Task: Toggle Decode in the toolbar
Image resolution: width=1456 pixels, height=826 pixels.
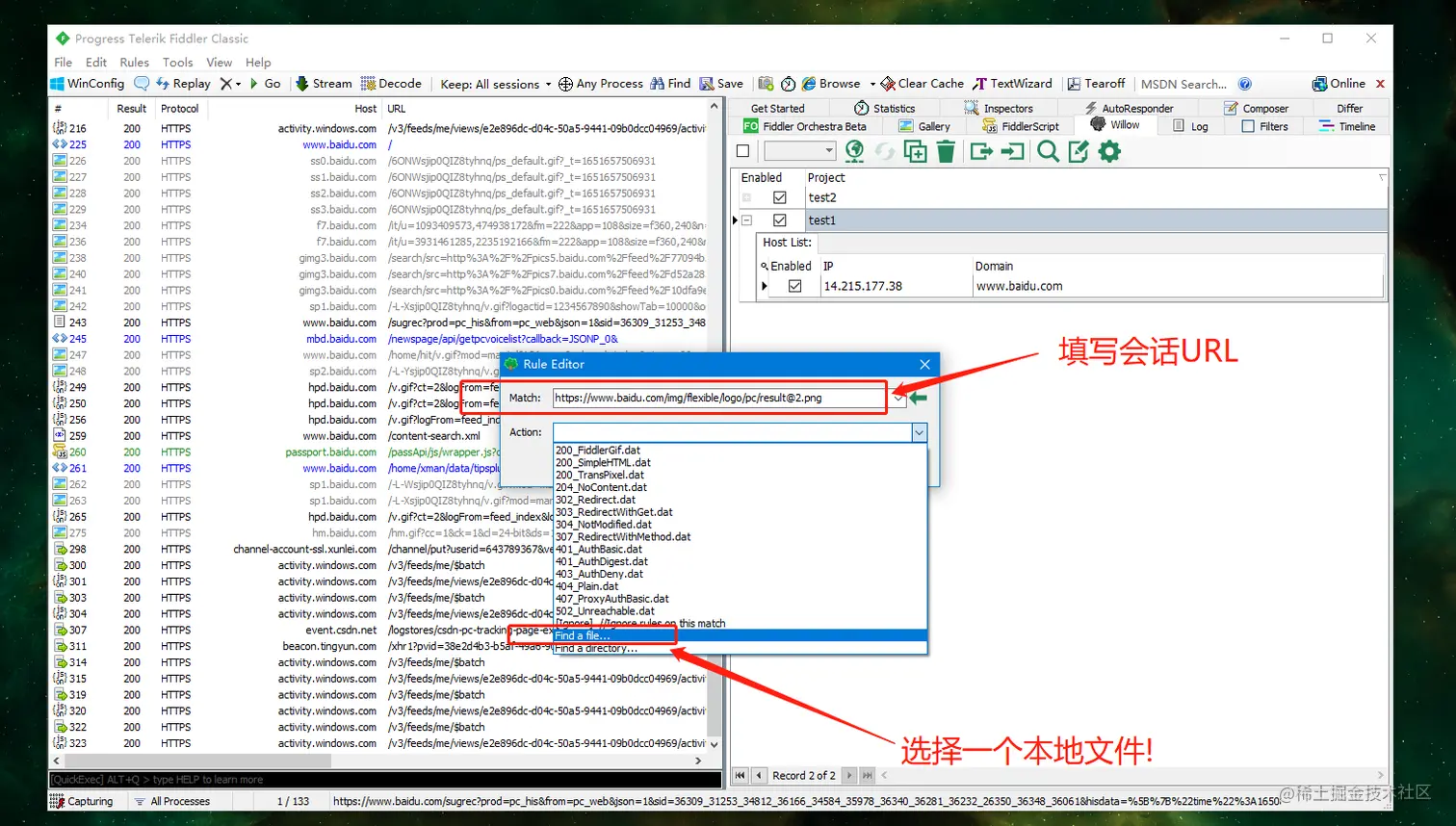Action: (391, 84)
